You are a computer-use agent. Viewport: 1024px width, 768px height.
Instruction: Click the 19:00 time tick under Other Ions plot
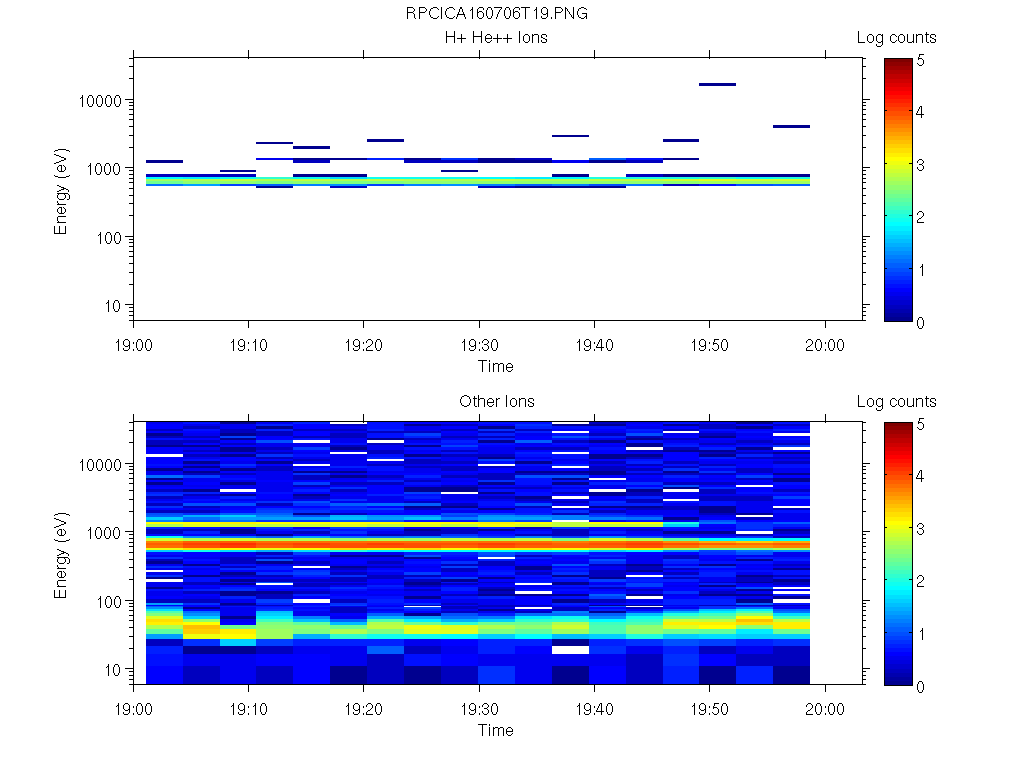(133, 709)
